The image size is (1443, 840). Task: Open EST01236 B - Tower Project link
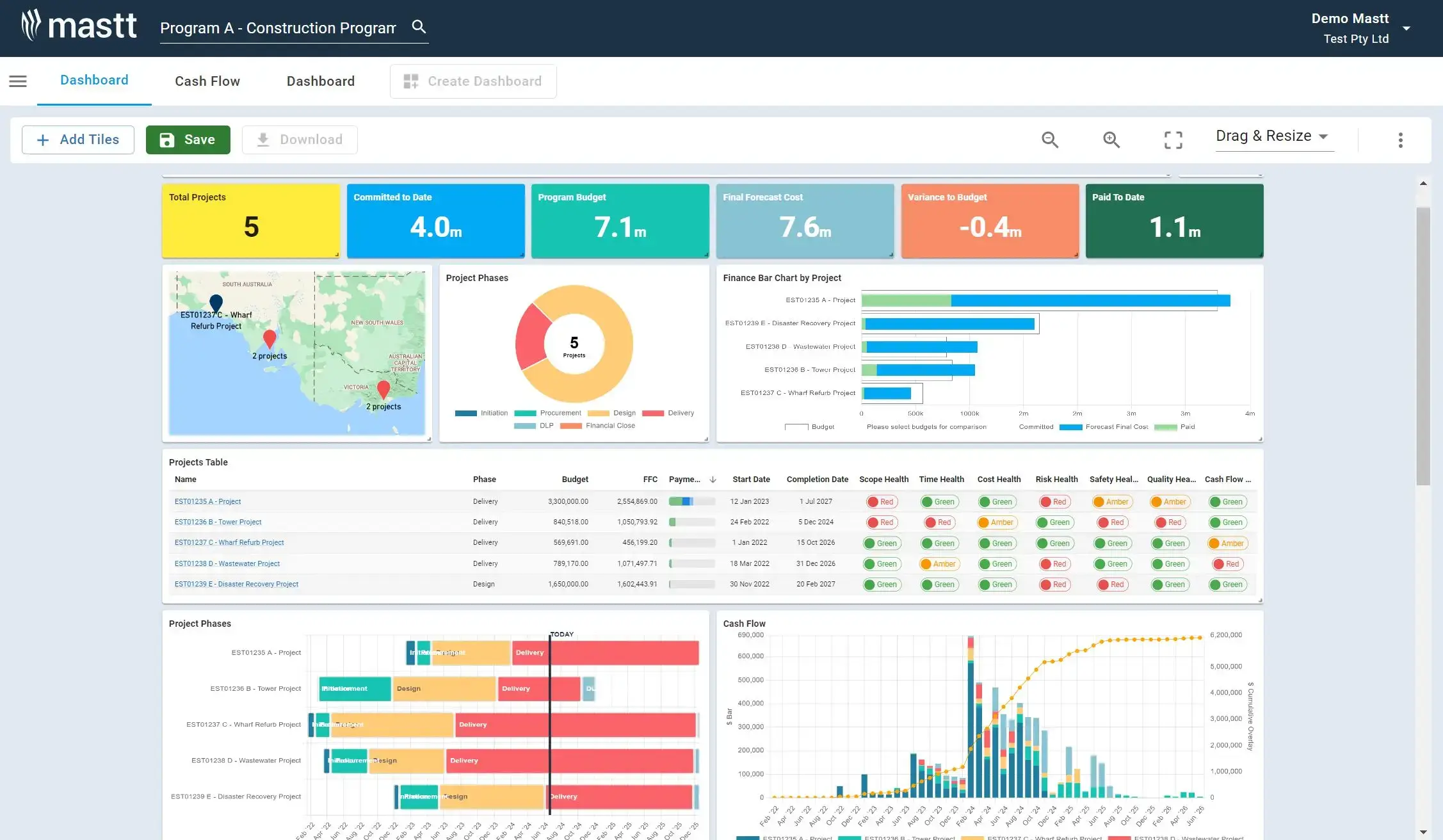(218, 522)
